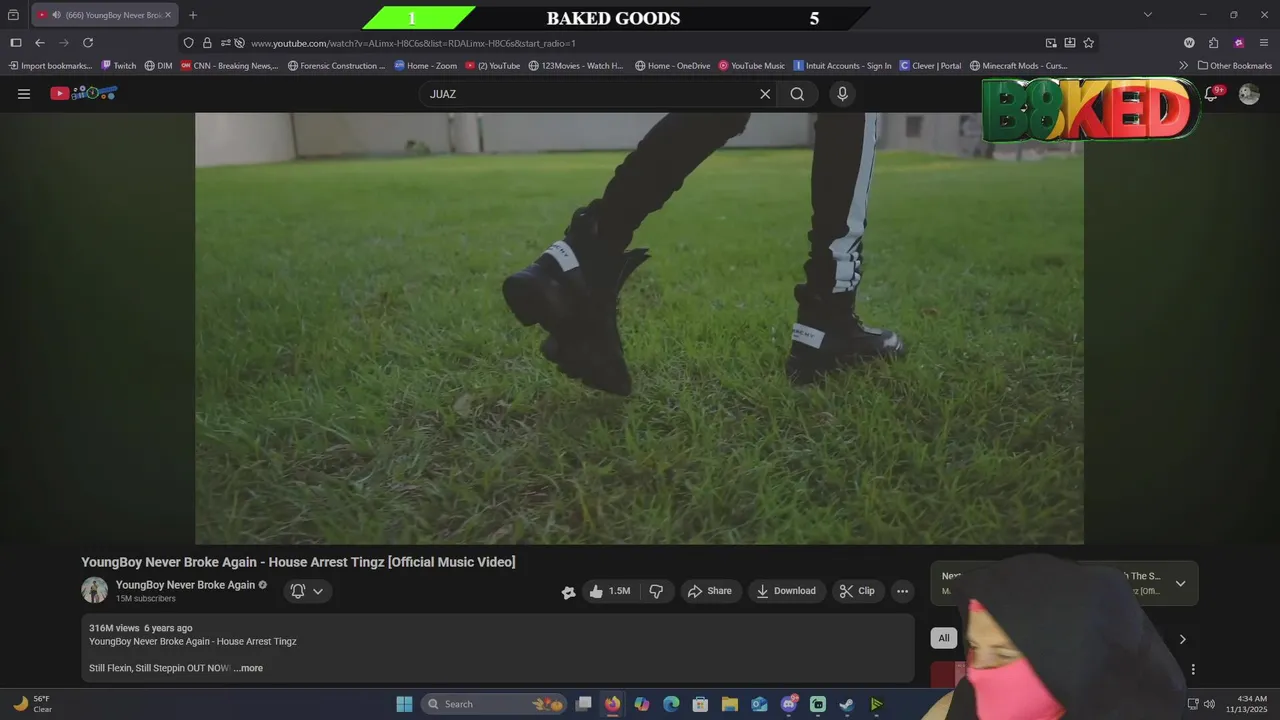Create a Clip of the video
The image size is (1280, 720).
pos(858,591)
